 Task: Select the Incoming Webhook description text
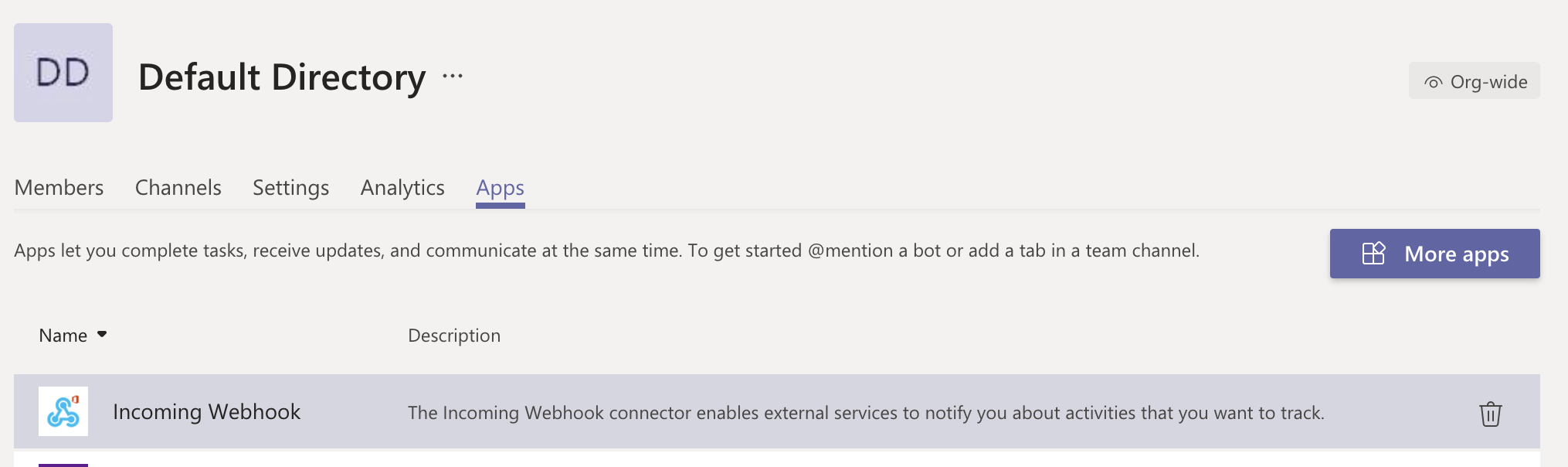click(865, 413)
